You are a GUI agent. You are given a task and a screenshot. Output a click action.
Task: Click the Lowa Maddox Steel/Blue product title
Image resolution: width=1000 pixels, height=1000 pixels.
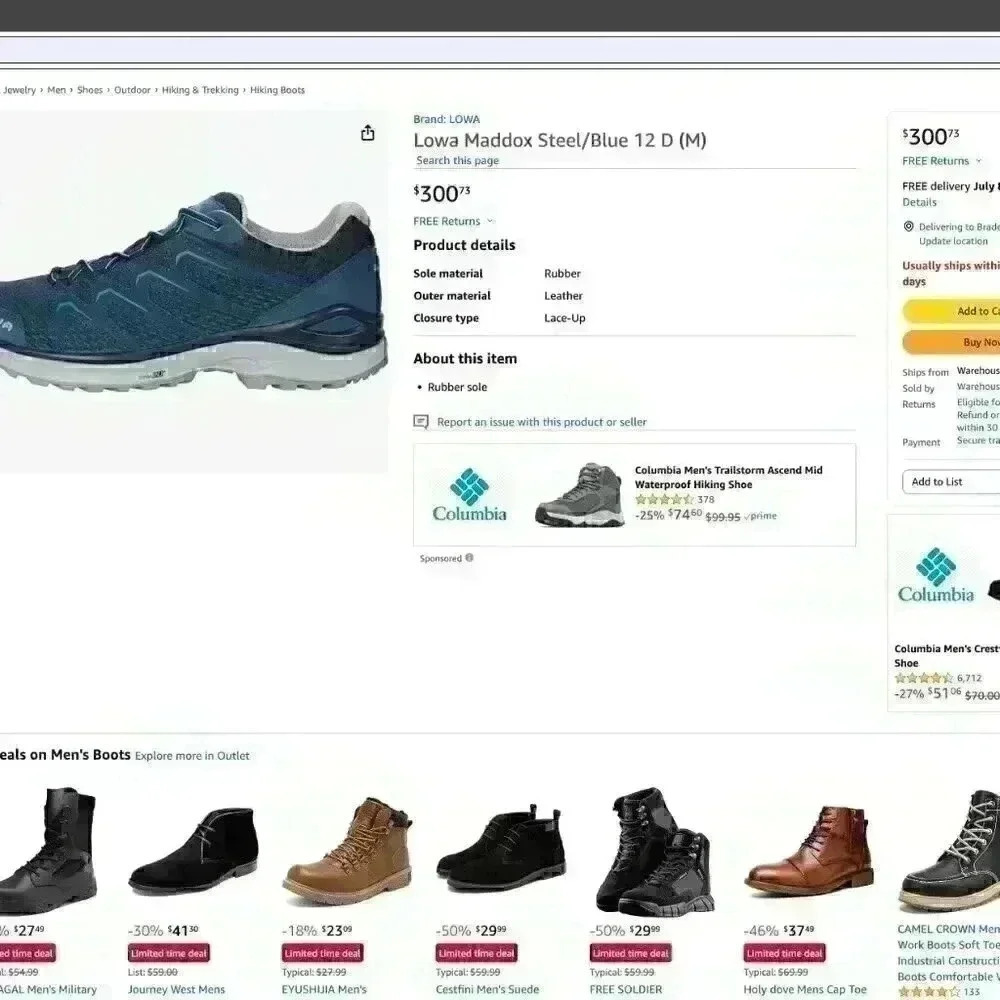[x=559, y=140]
